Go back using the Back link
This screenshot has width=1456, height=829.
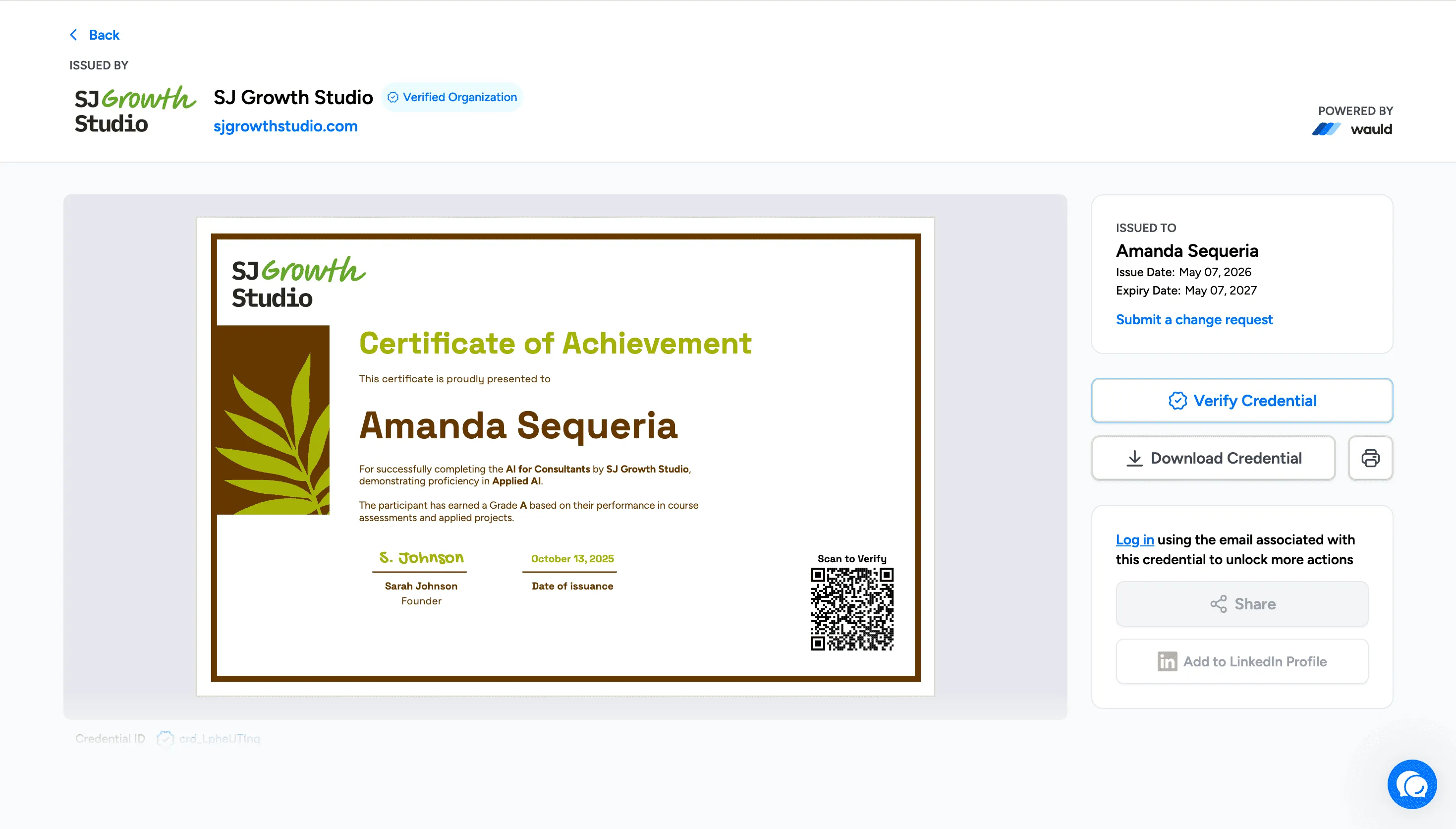95,35
